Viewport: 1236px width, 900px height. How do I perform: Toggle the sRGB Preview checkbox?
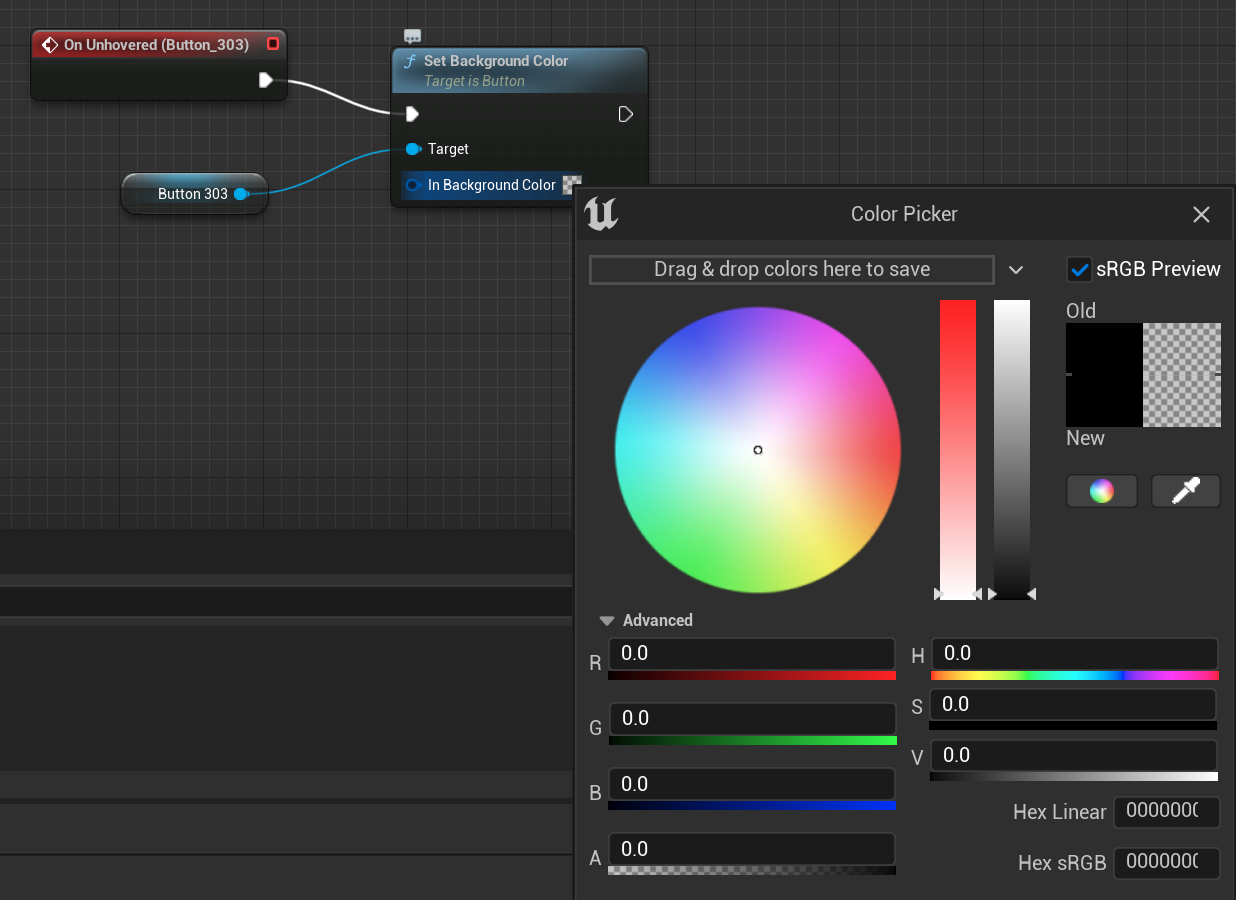[1079, 269]
